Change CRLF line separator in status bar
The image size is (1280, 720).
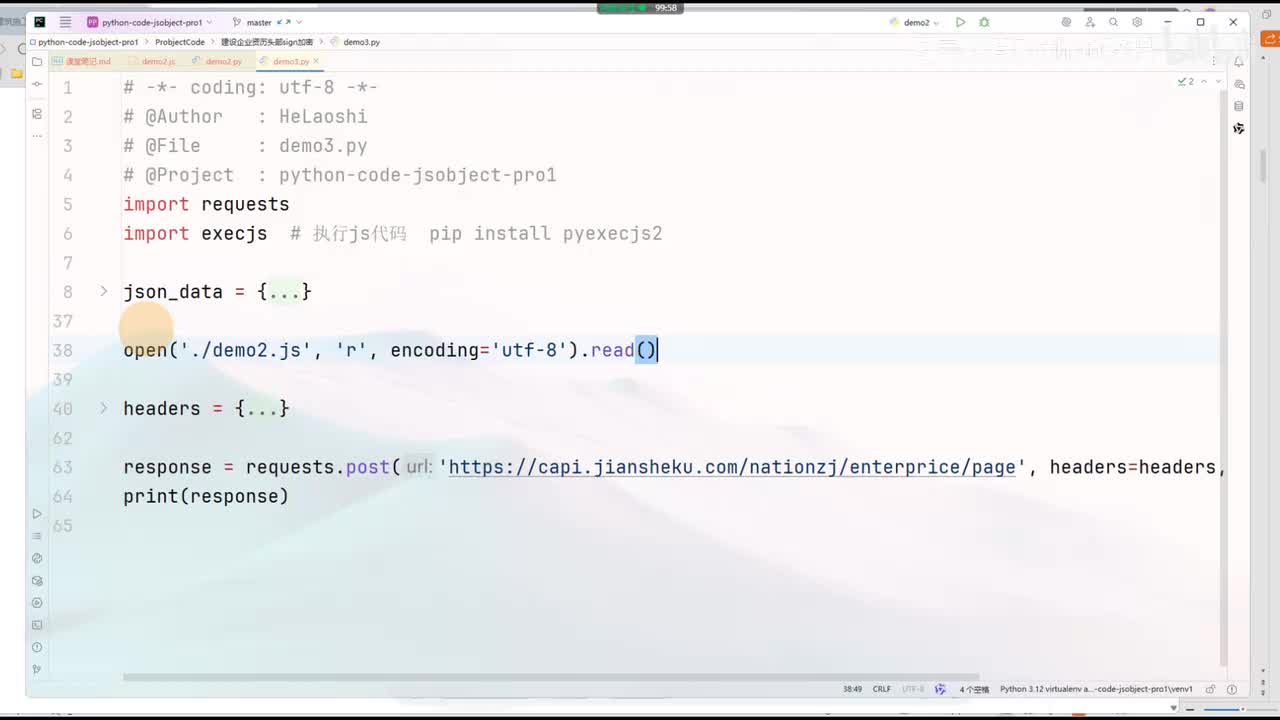coord(881,689)
